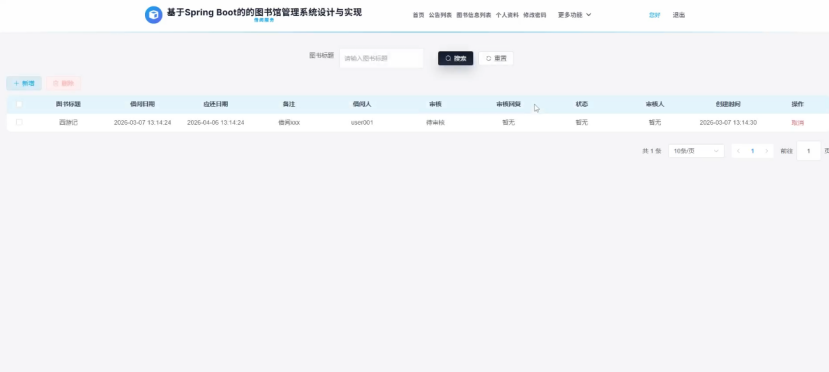Click the 借阅日期 column header
This screenshot has height=372, width=829.
pos(142,104)
